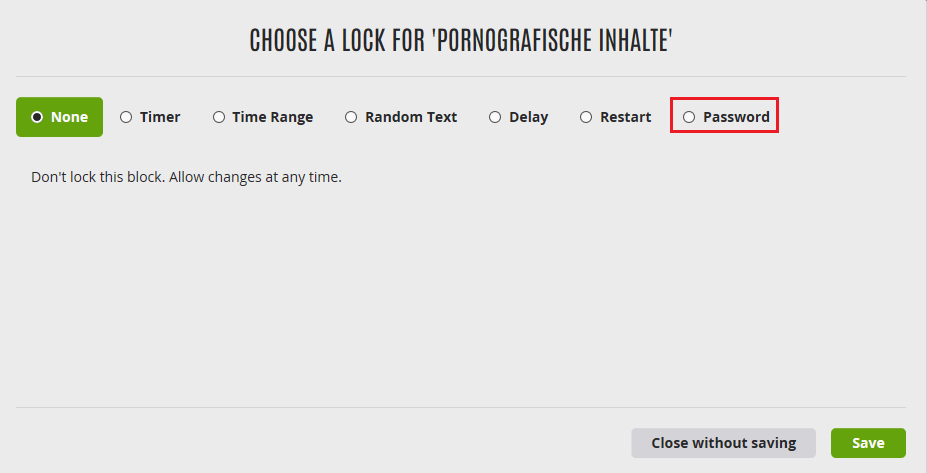Click the filled radio dot in None
This screenshot has width=927, height=473.
pos(37,117)
